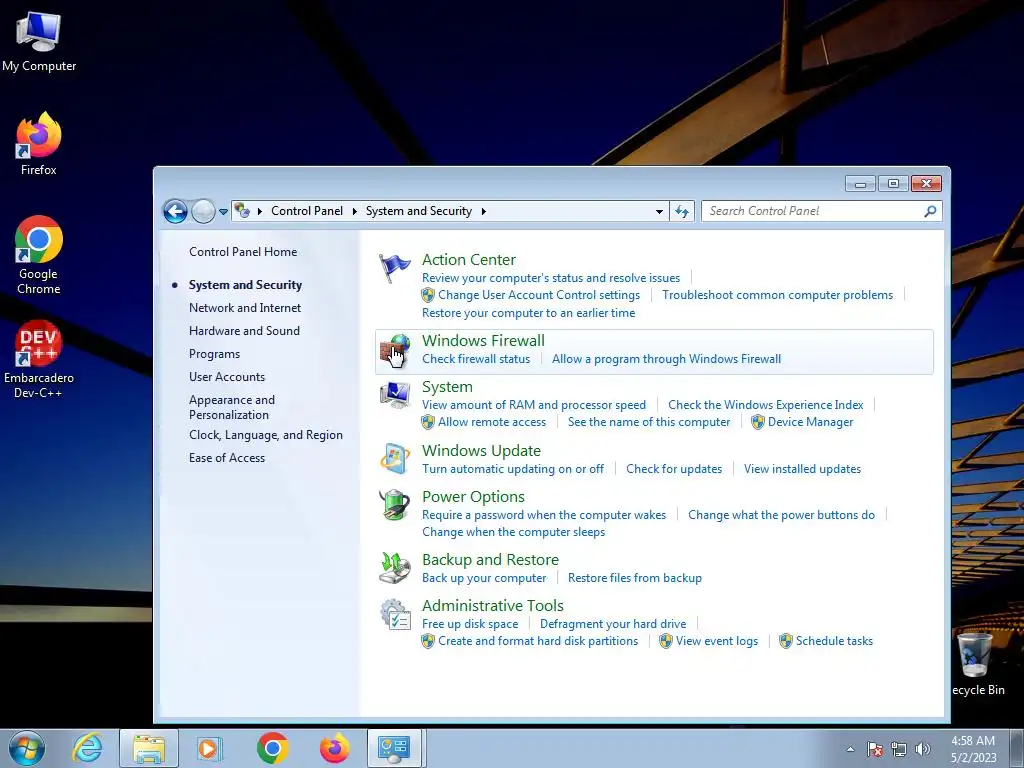Select the Control Panel taskbar button
The image size is (1024, 768).
pos(394,748)
